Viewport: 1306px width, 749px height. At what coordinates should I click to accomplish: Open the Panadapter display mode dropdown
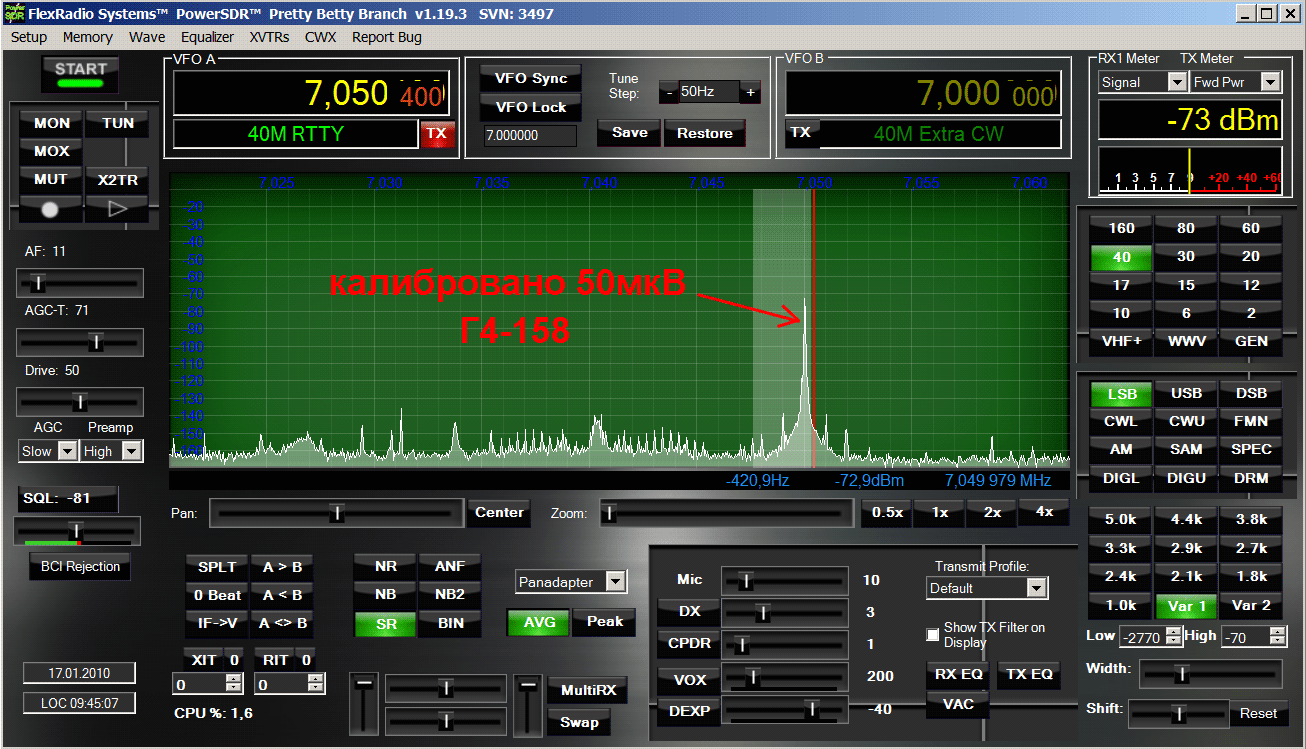point(615,582)
